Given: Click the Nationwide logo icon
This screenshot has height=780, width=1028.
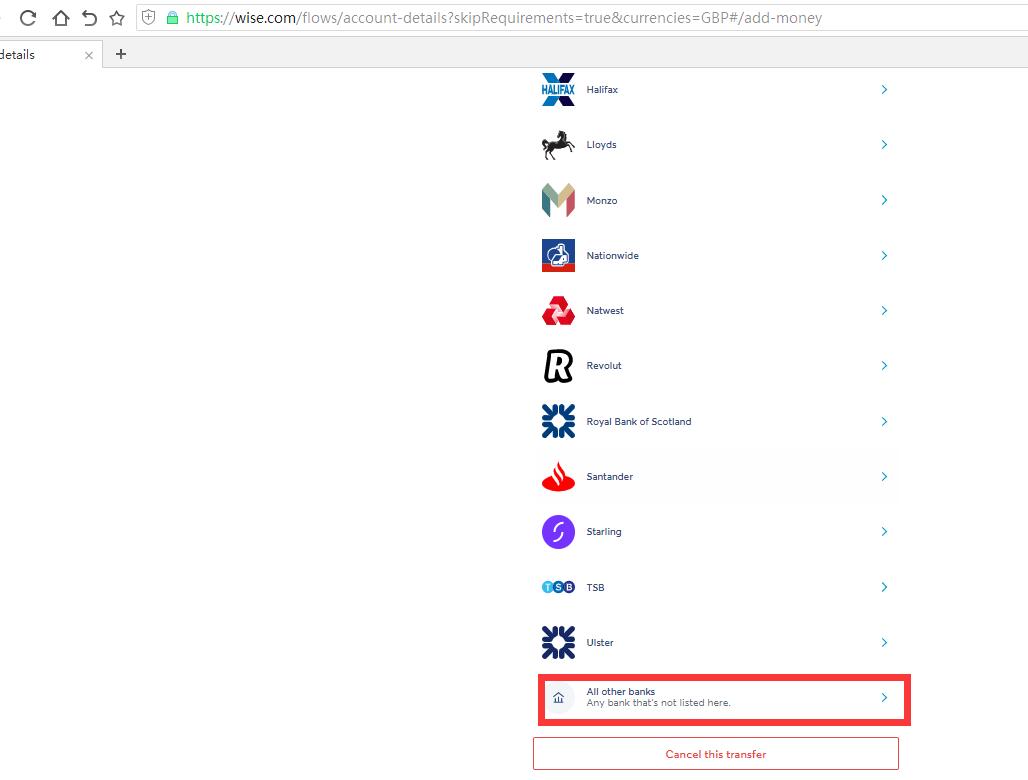Looking at the screenshot, I should (x=558, y=255).
